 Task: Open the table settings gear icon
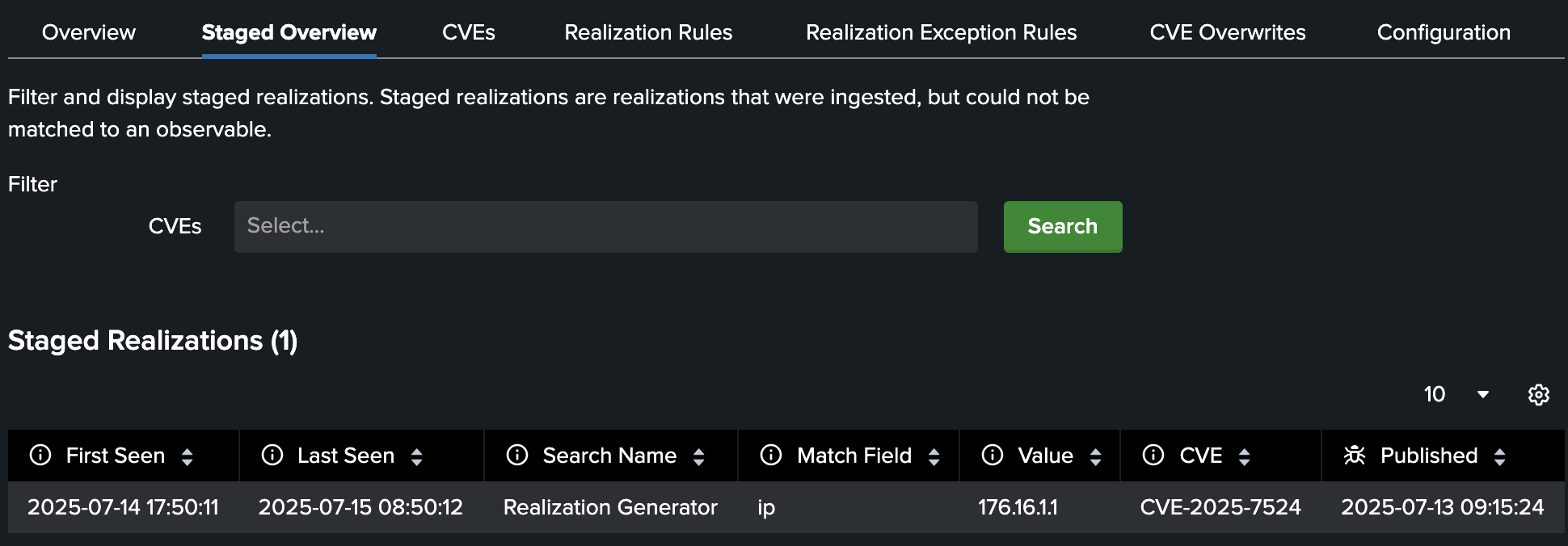(x=1539, y=395)
